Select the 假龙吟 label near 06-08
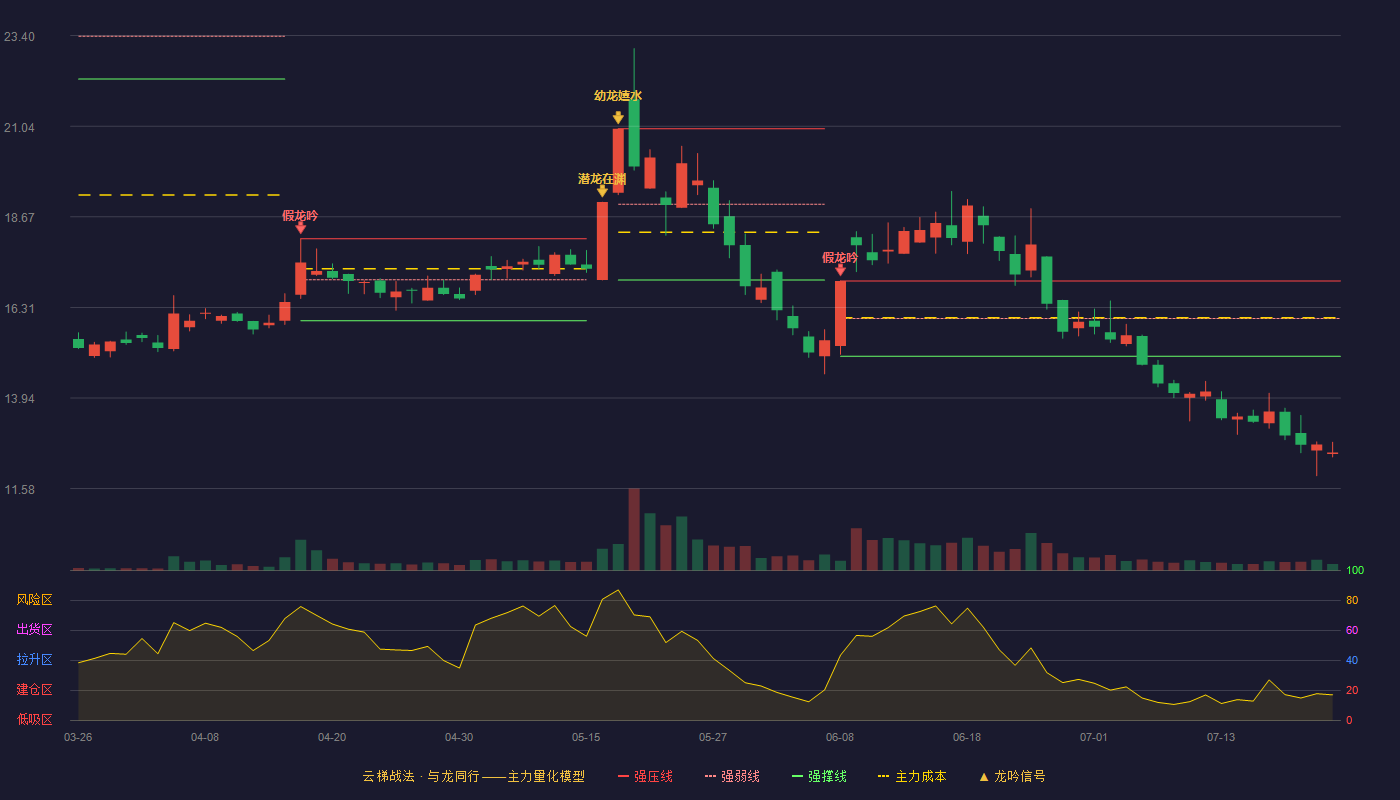1400x800 pixels. click(x=840, y=257)
